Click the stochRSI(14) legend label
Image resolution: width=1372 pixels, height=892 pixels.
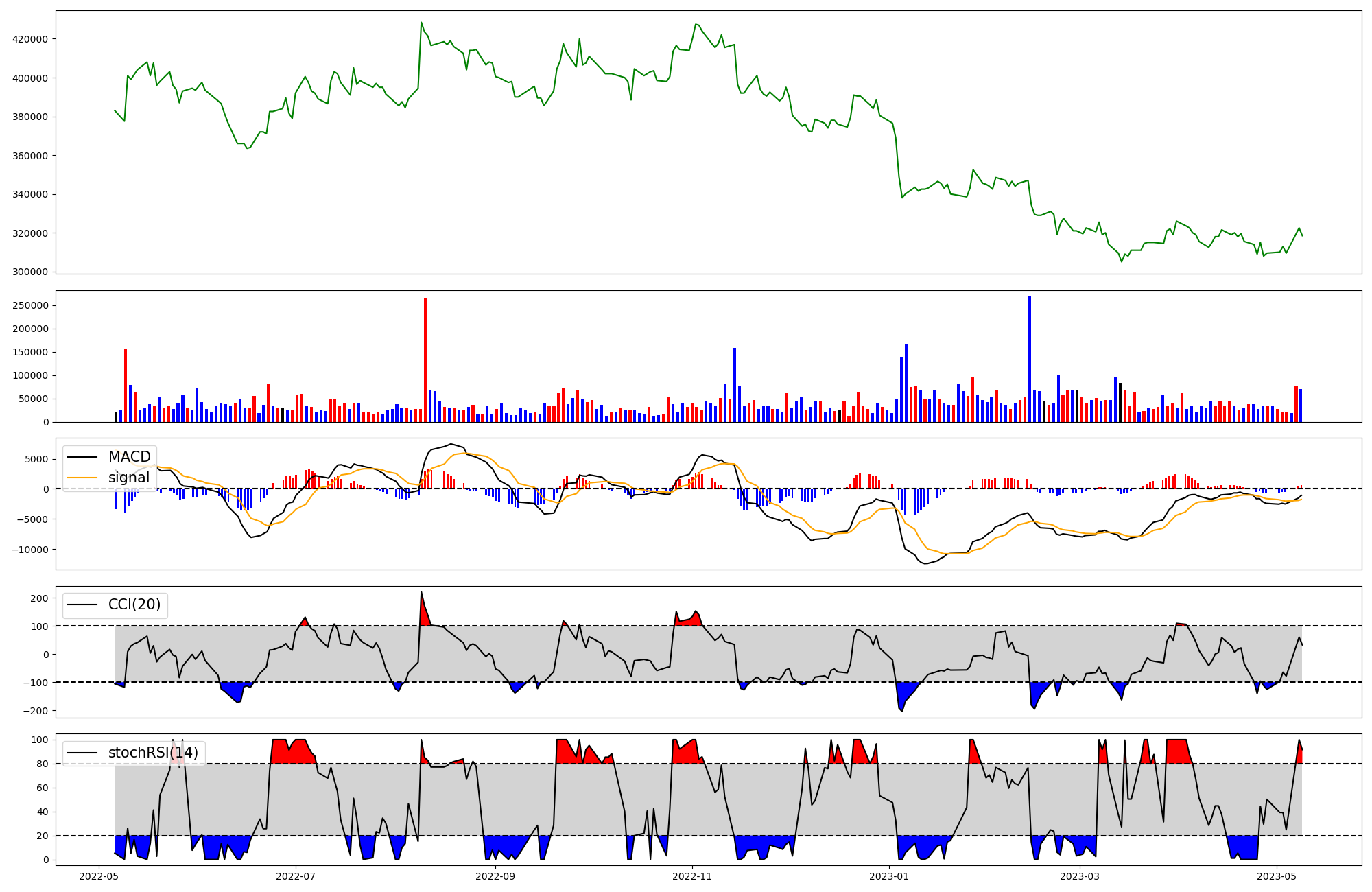(x=153, y=753)
